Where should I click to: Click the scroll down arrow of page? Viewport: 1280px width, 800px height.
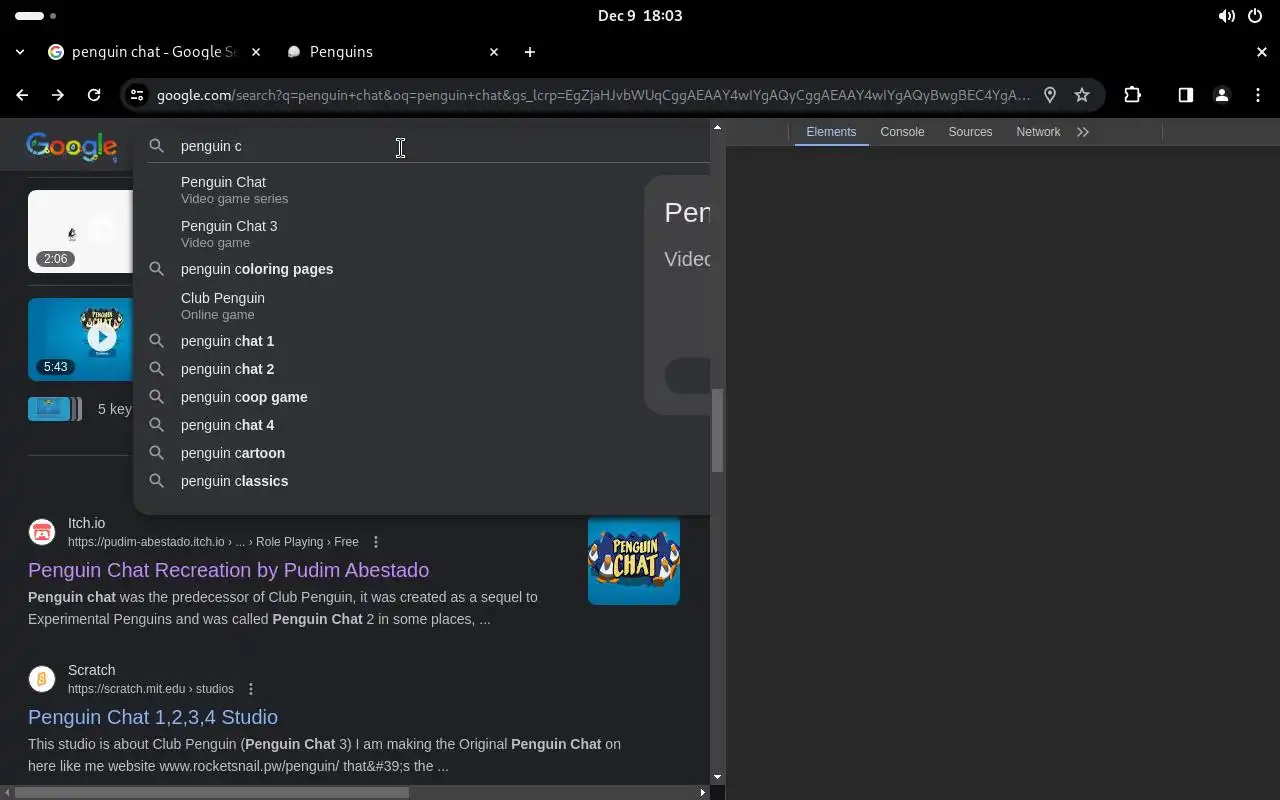717,777
